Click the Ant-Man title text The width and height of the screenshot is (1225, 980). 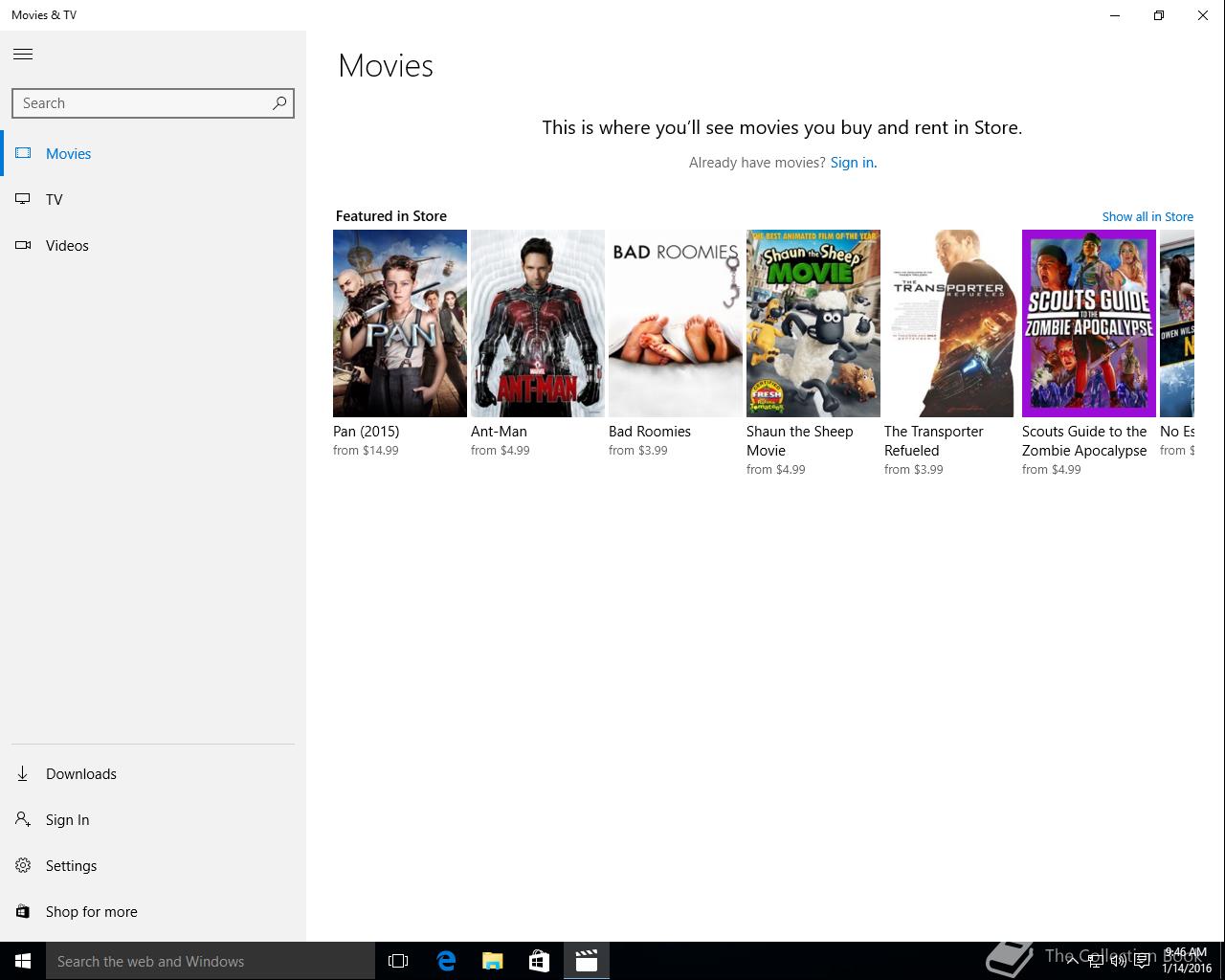[x=499, y=432]
